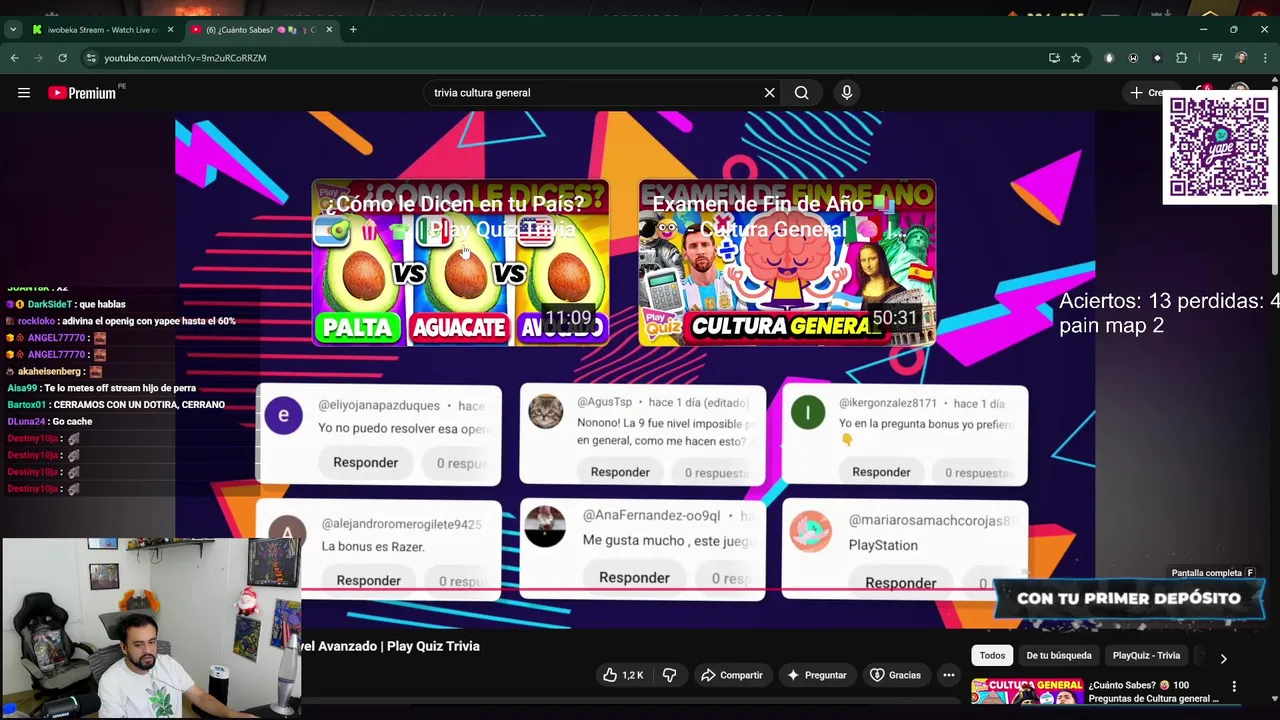
Task: Open new browser tab with plus
Action: click(x=353, y=30)
